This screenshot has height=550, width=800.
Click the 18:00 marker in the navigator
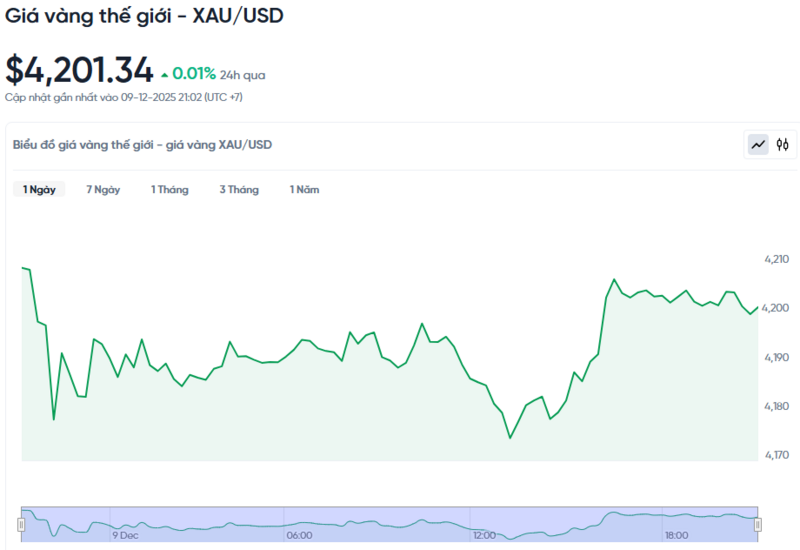click(x=678, y=536)
